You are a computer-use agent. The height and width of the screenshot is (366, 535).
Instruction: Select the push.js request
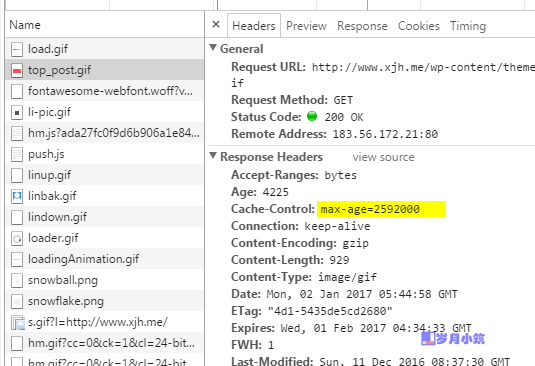(105, 154)
